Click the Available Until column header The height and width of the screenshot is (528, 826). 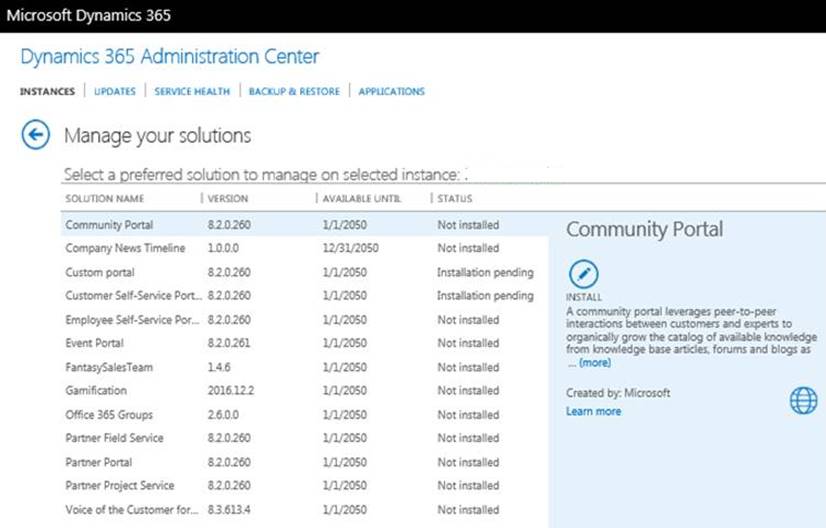[x=362, y=199]
